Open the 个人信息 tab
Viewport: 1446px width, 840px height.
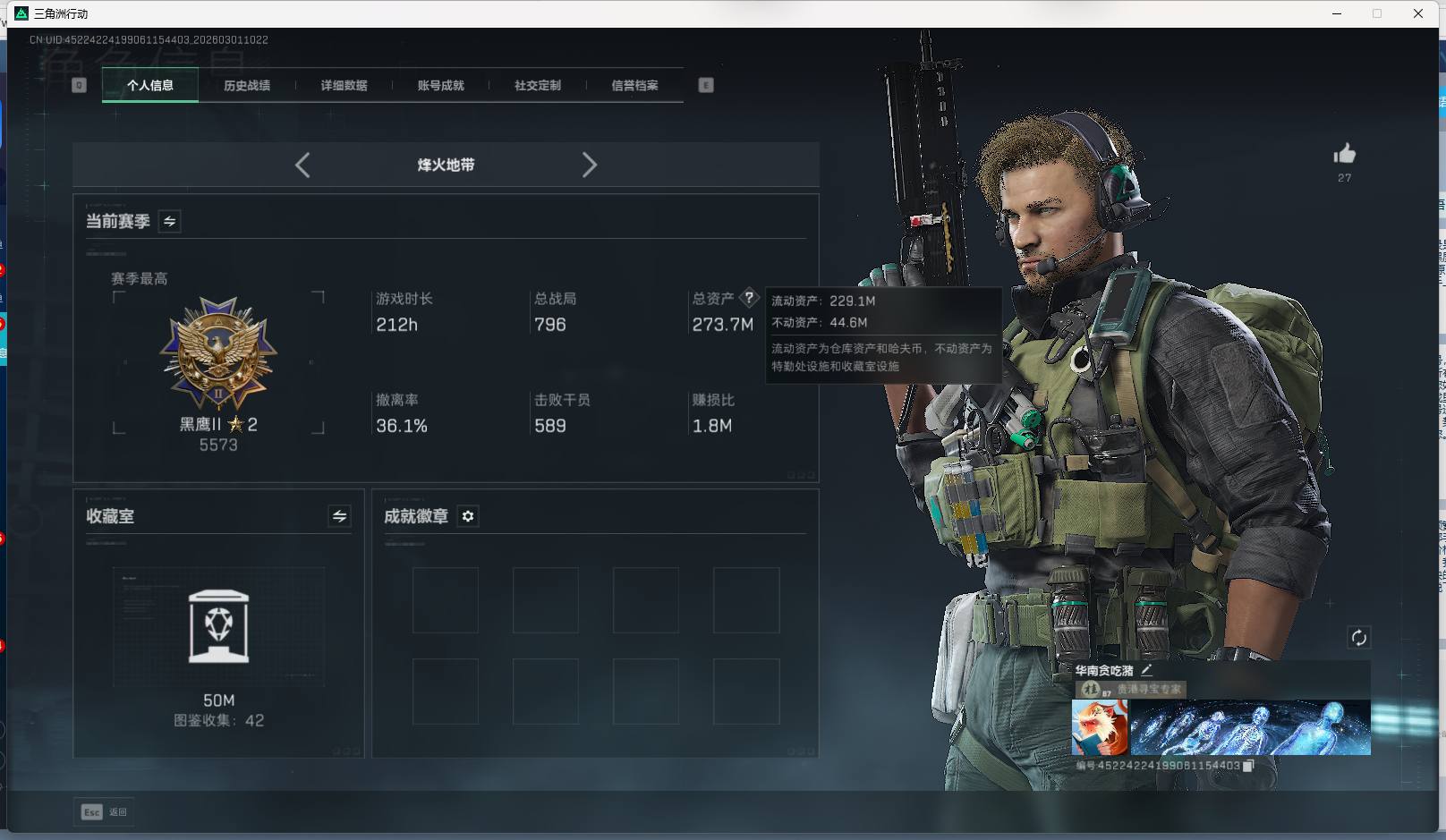(x=150, y=85)
